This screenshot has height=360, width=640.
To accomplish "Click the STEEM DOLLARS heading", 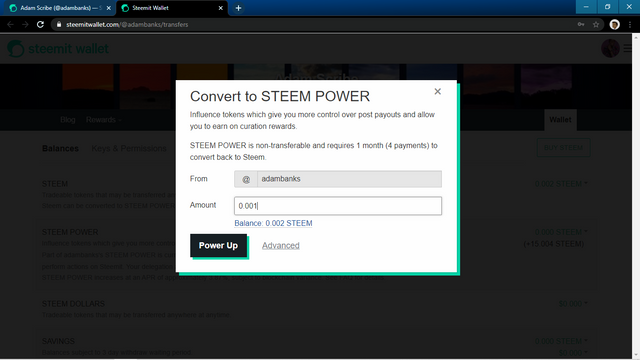I will tap(73, 304).
